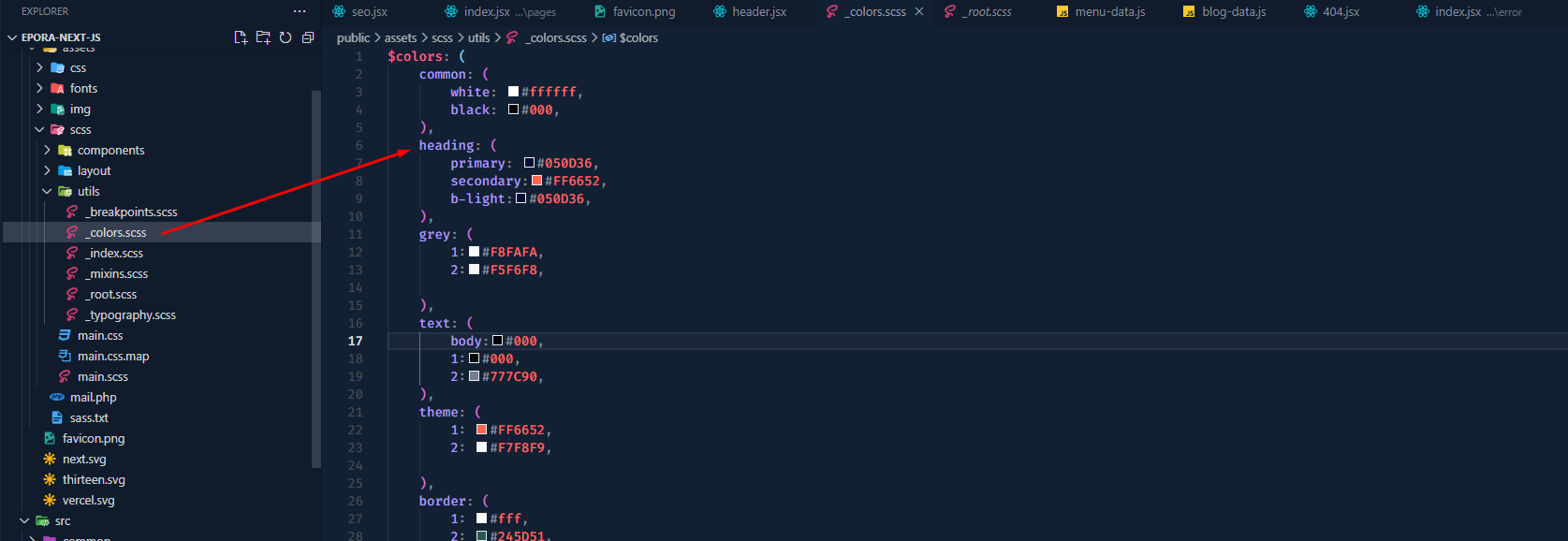
Task: Open Explorer more actions ellipsis menu
Action: pos(300,11)
